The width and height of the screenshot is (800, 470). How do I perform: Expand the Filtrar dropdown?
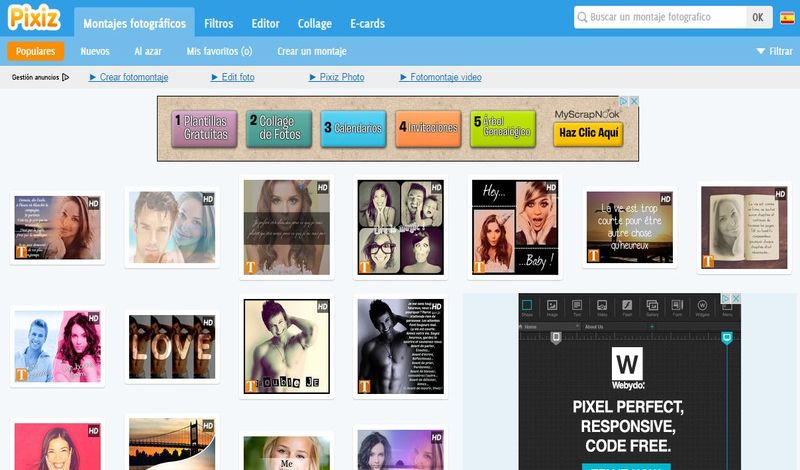coord(774,51)
